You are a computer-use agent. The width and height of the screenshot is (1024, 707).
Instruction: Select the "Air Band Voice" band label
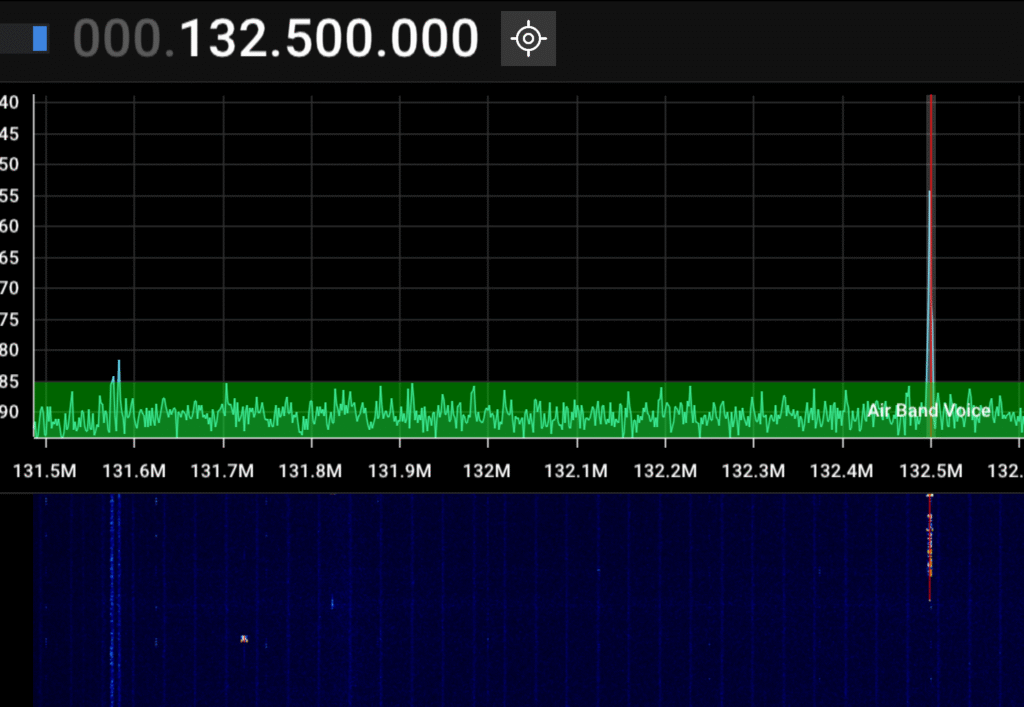click(x=928, y=411)
